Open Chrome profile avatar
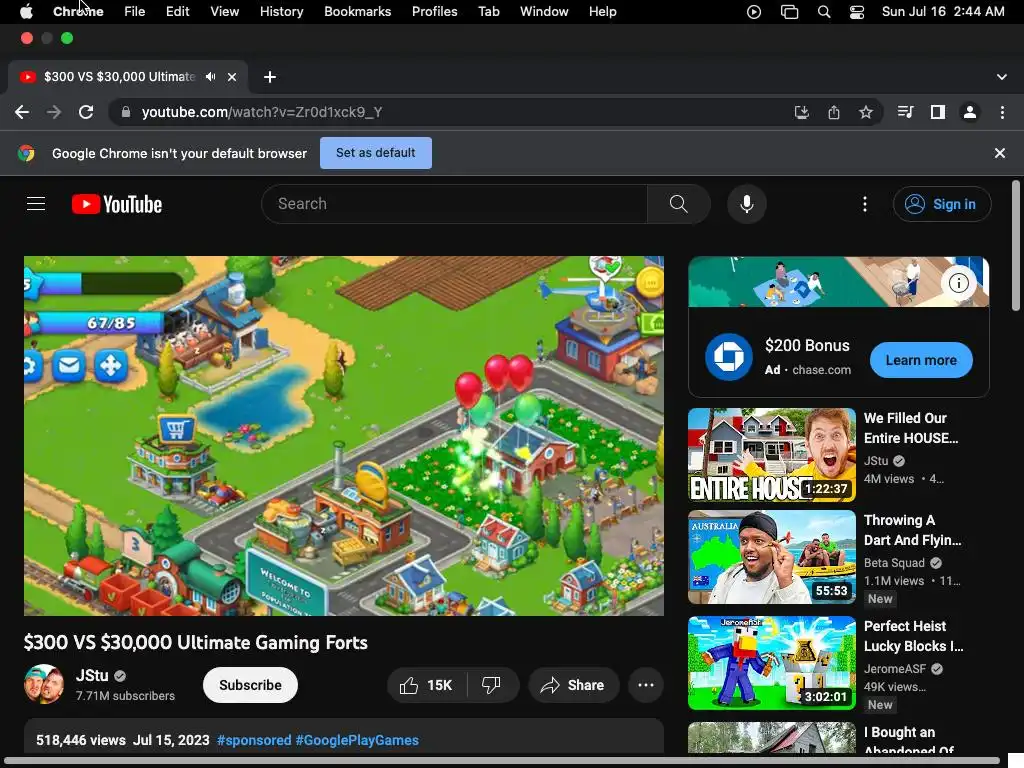 point(970,112)
